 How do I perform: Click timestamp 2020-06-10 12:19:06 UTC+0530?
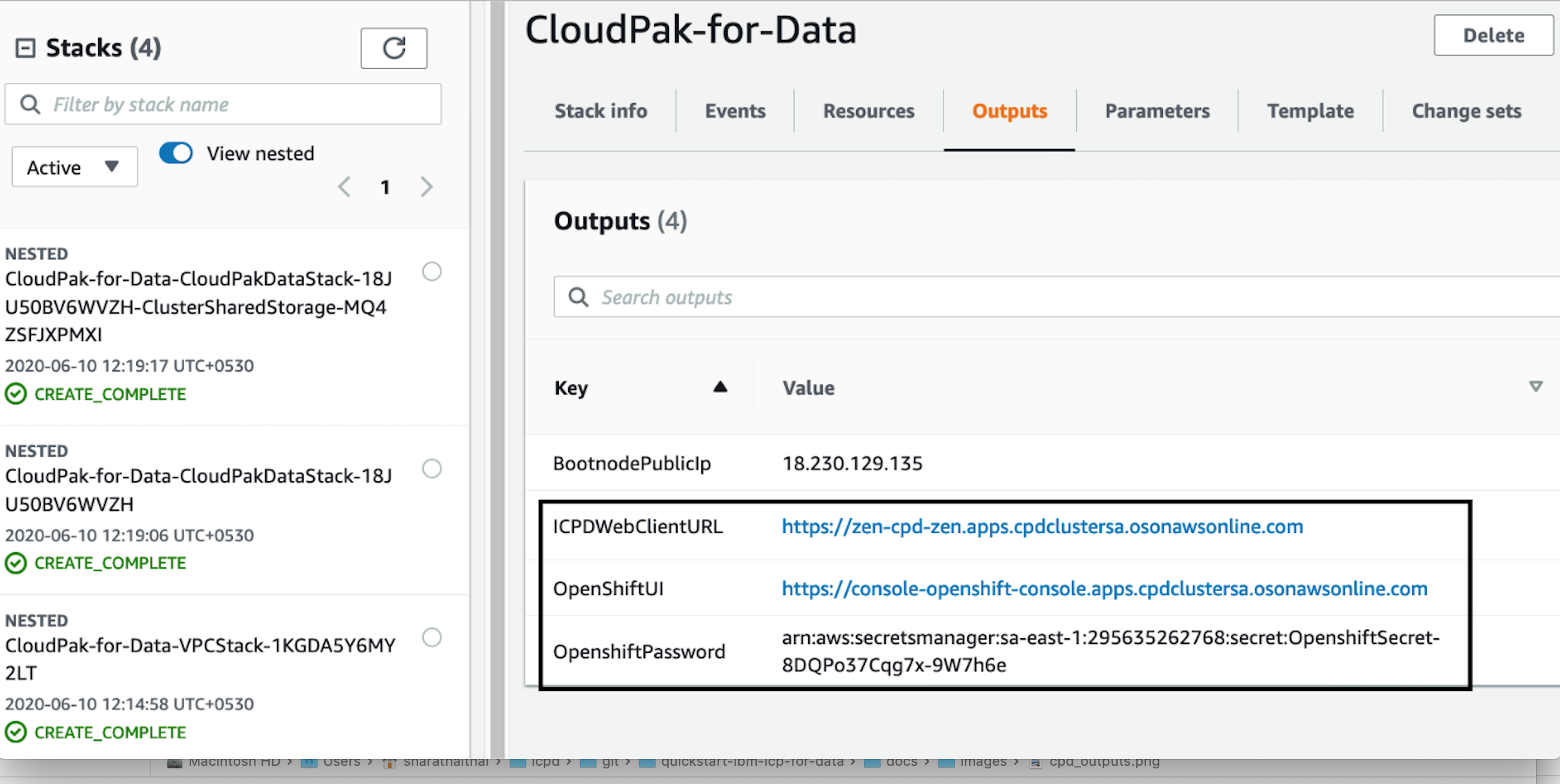pos(129,535)
